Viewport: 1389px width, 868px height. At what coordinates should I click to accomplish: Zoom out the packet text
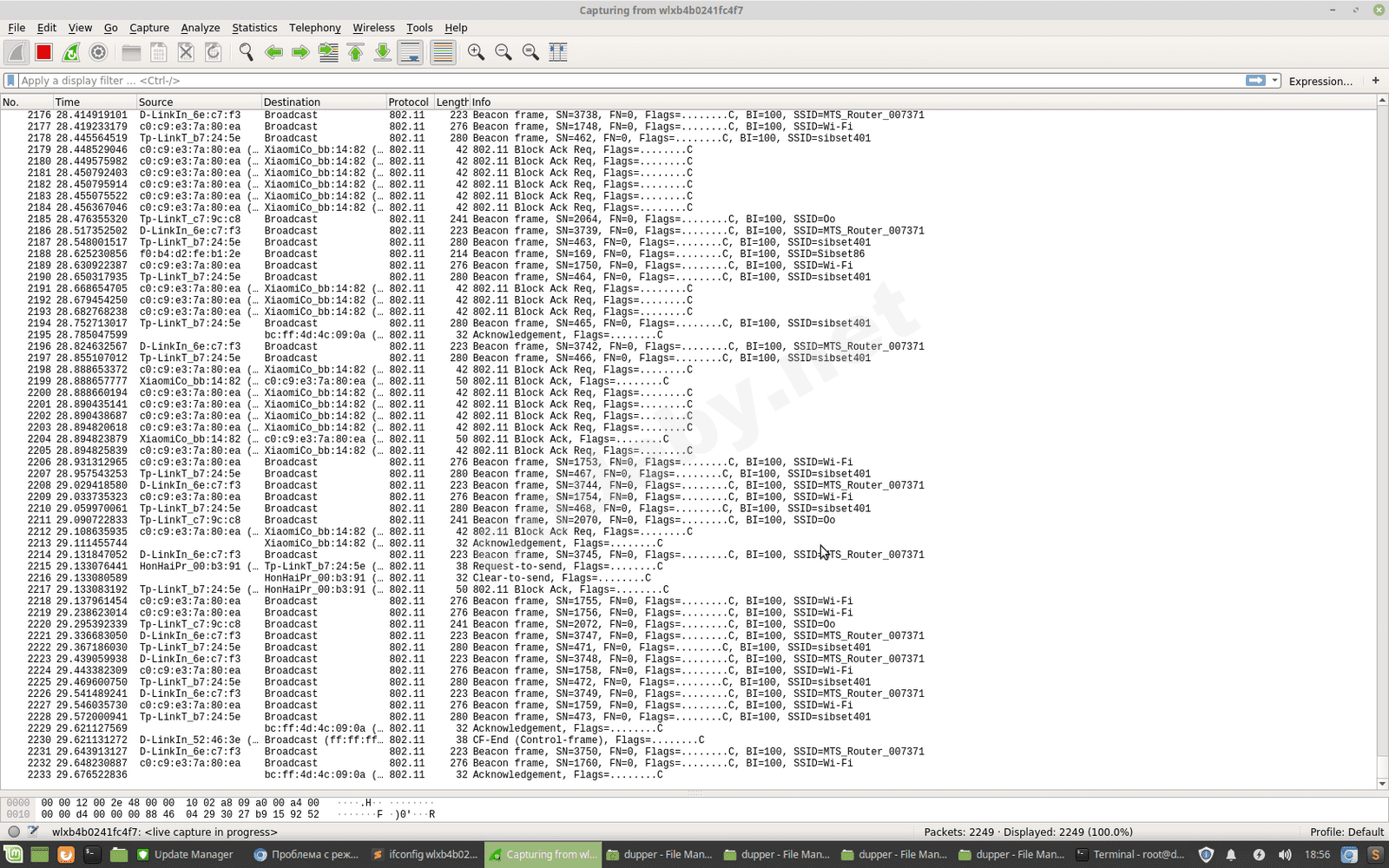504,52
